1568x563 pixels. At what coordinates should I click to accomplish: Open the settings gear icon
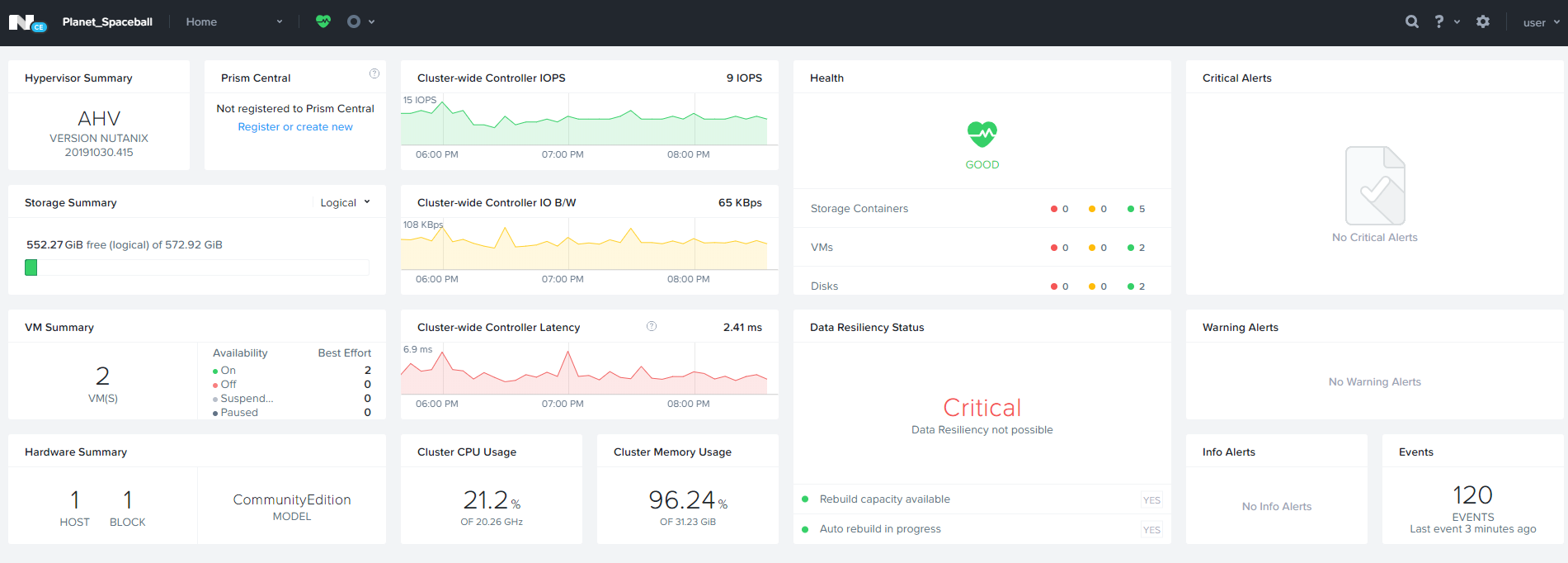click(1483, 21)
